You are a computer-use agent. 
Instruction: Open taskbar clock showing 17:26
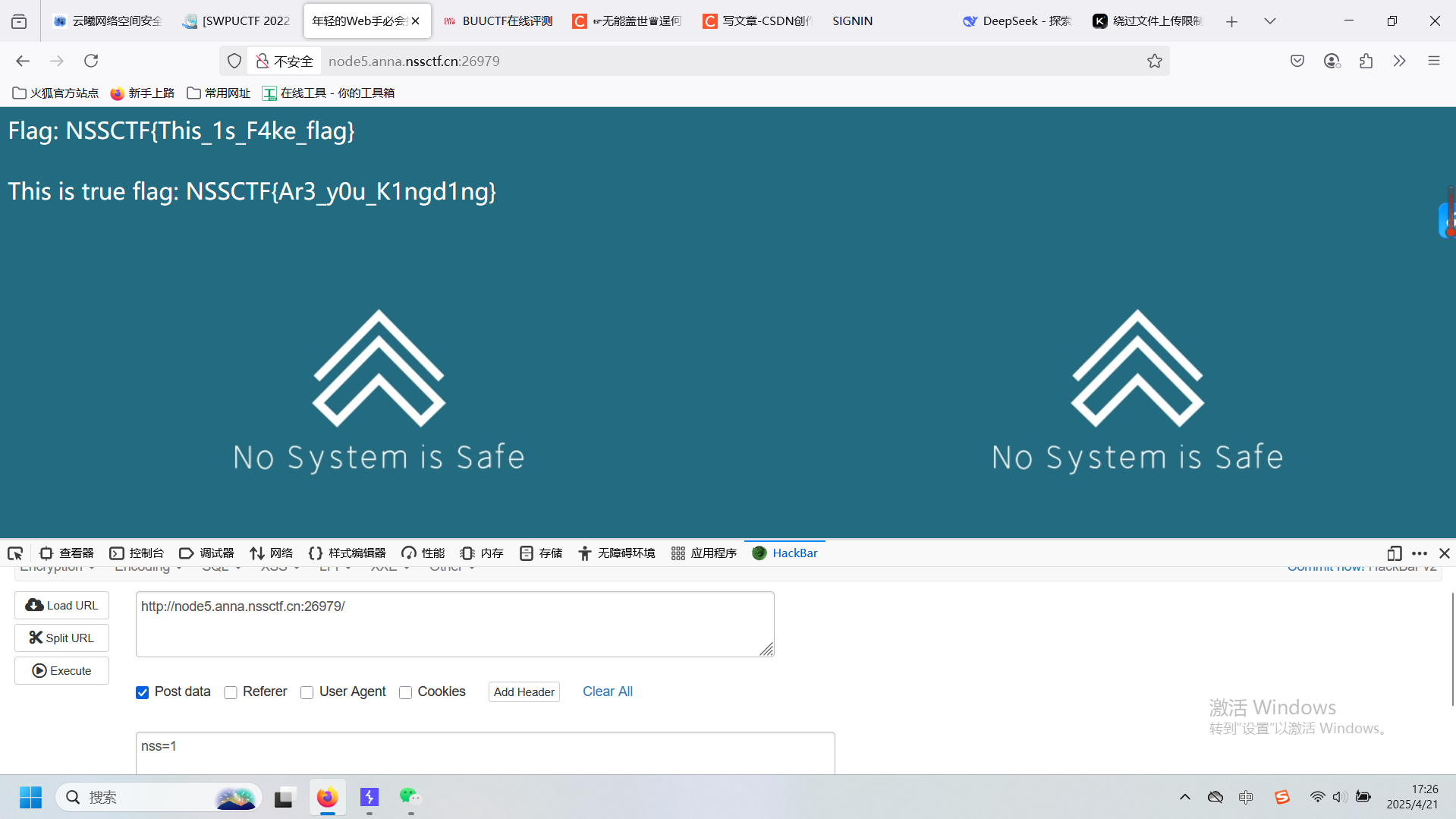[x=1412, y=797]
